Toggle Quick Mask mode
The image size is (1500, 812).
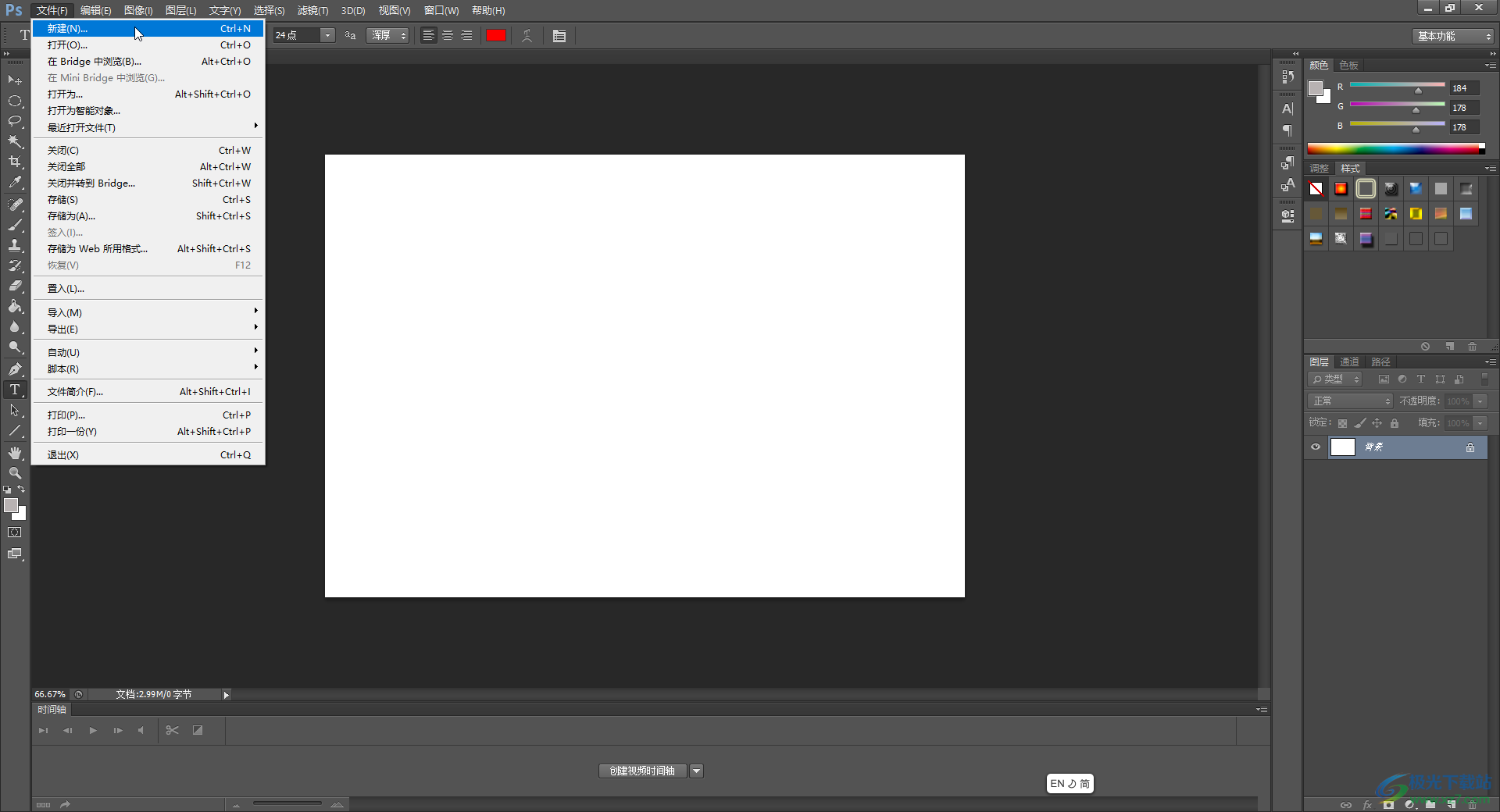coord(15,532)
